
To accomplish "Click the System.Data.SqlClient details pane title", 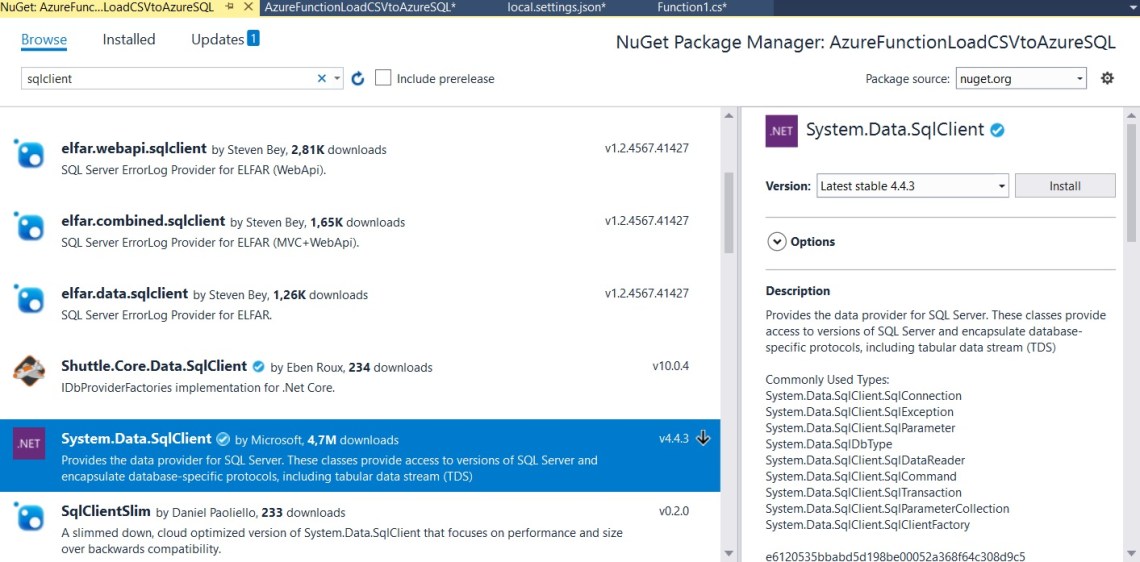I will click(x=895, y=130).
